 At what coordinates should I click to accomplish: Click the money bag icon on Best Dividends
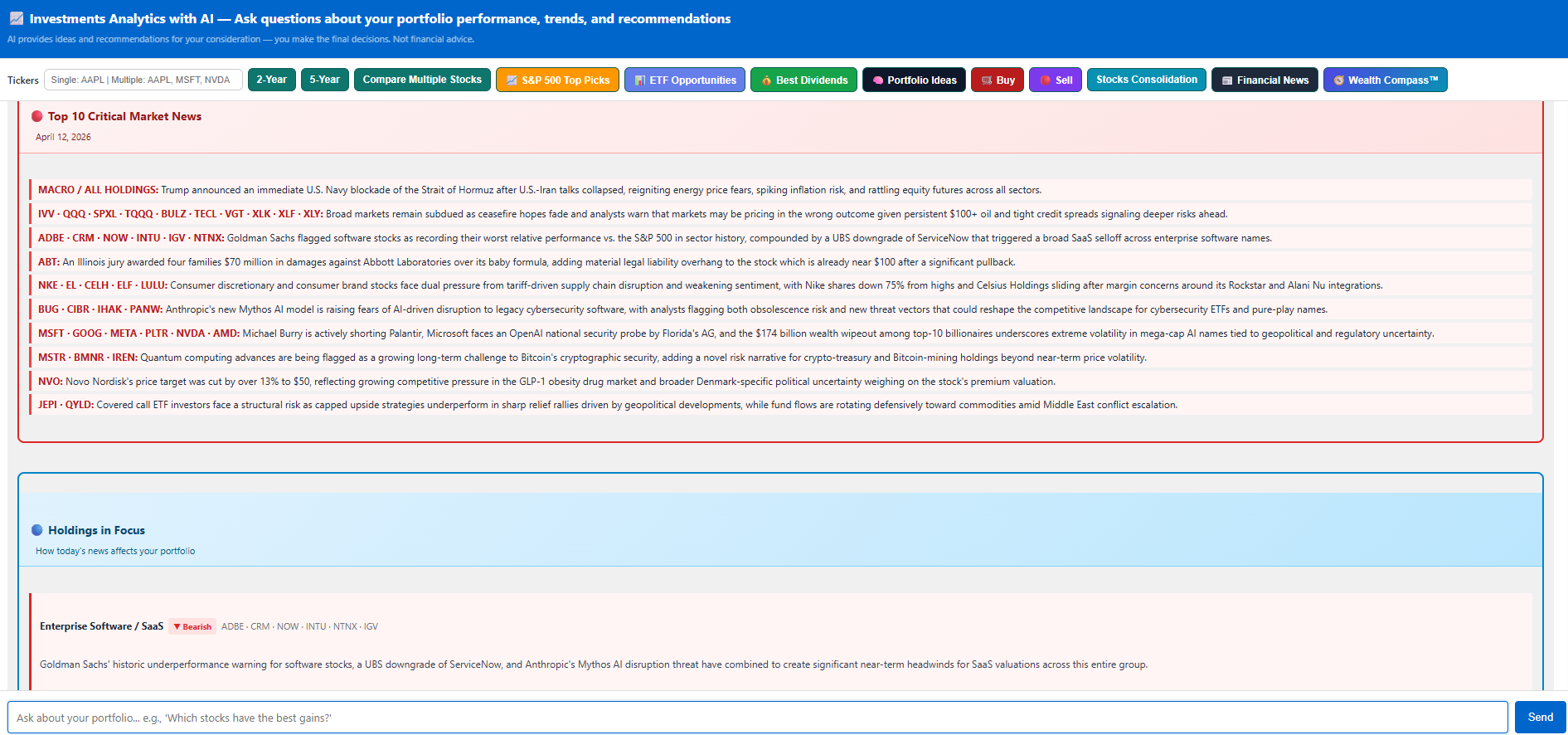(x=766, y=80)
